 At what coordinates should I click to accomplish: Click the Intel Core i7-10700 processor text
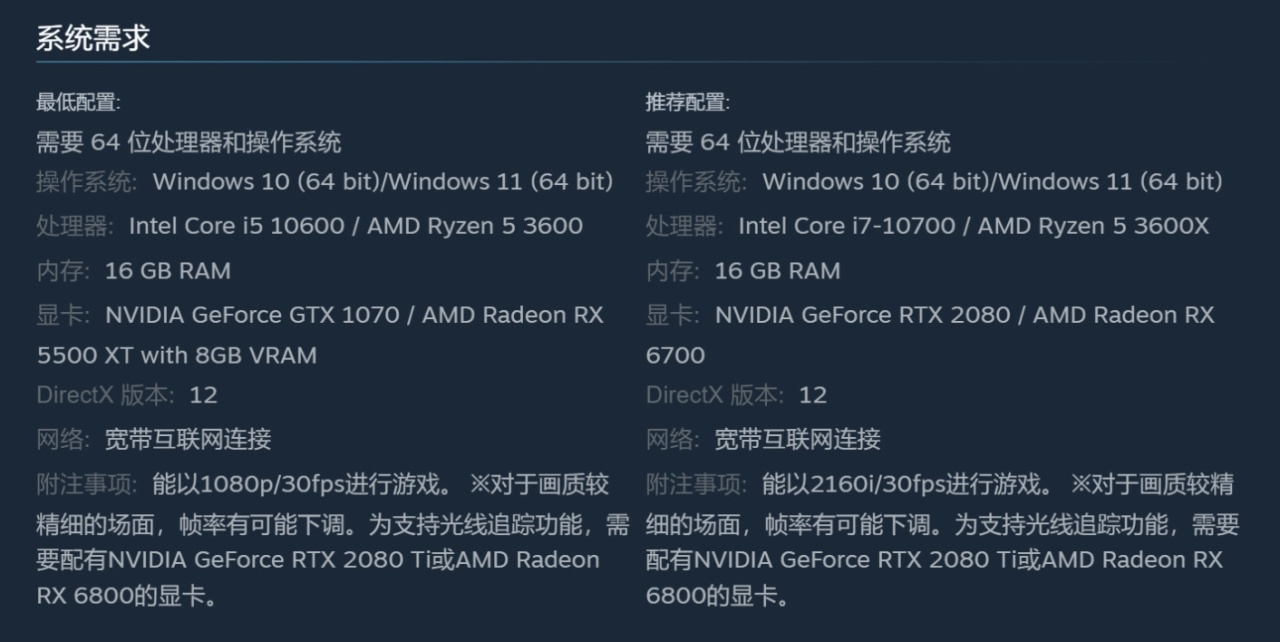(847, 226)
